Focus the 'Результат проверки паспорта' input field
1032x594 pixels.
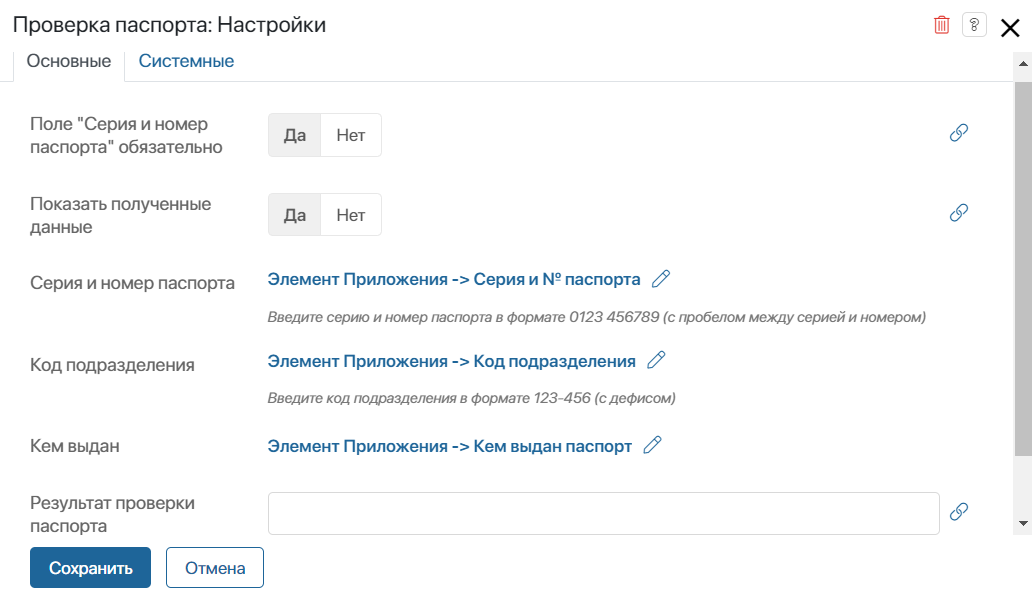coord(604,513)
